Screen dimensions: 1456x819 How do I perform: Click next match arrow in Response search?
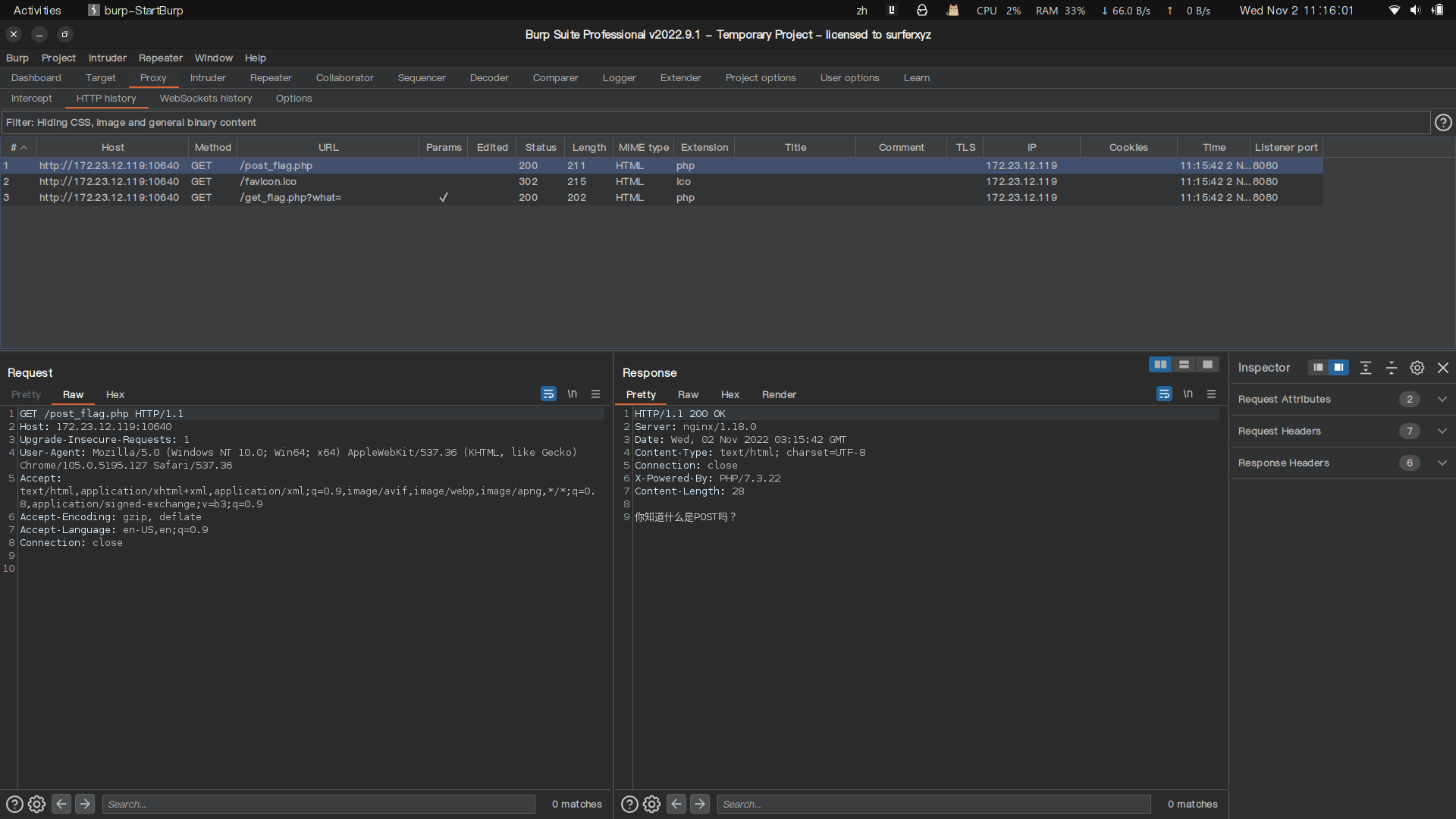click(700, 804)
